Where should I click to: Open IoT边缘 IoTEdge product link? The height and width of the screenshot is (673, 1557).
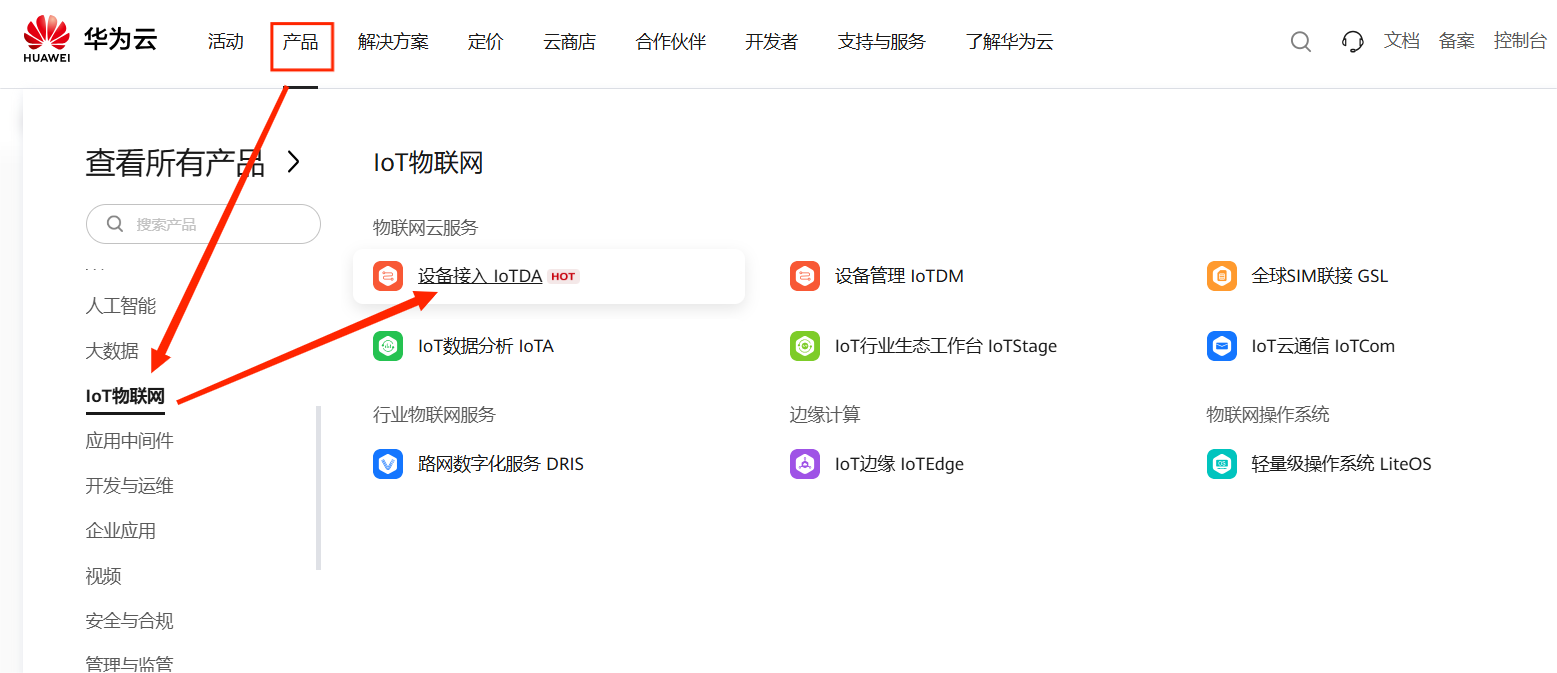point(899,464)
